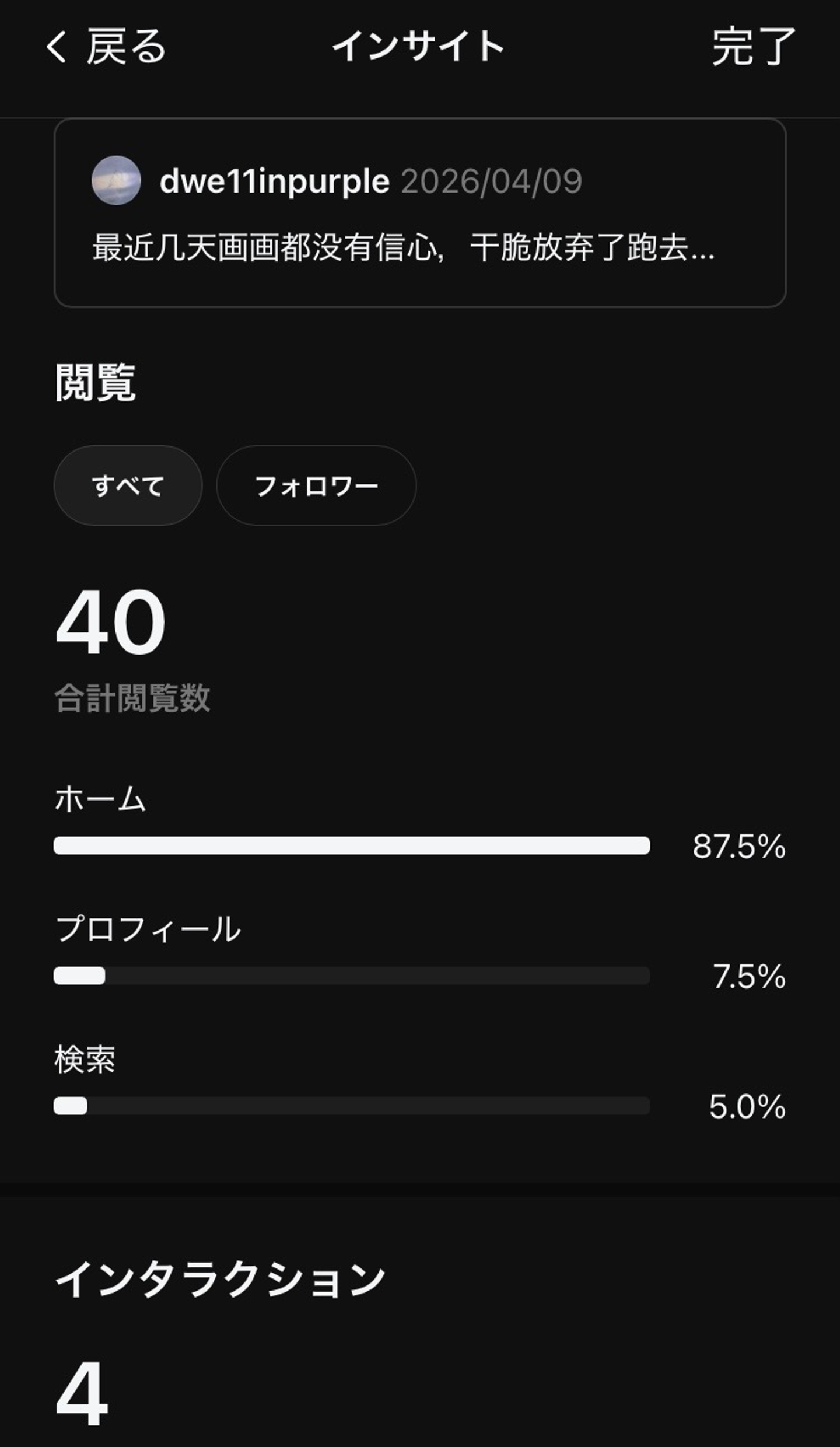Switch to the フォロワー filter pill
840x1447 pixels.
316,485
